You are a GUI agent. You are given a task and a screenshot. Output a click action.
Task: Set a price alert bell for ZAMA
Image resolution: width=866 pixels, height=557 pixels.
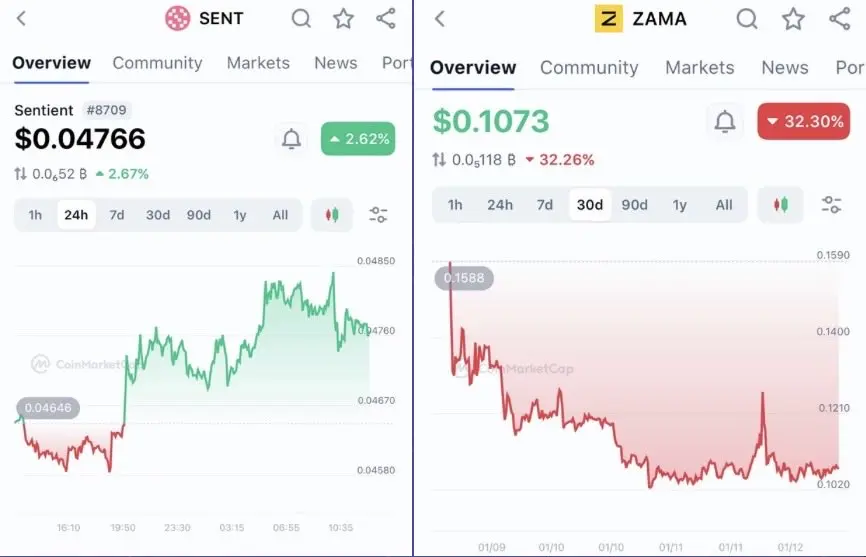click(725, 122)
